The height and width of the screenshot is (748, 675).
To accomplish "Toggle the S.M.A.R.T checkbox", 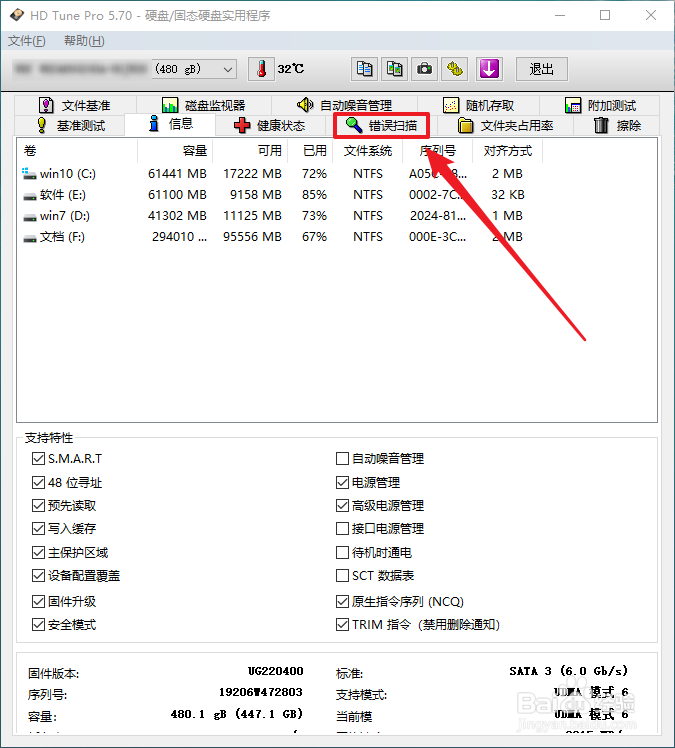I will [38, 458].
